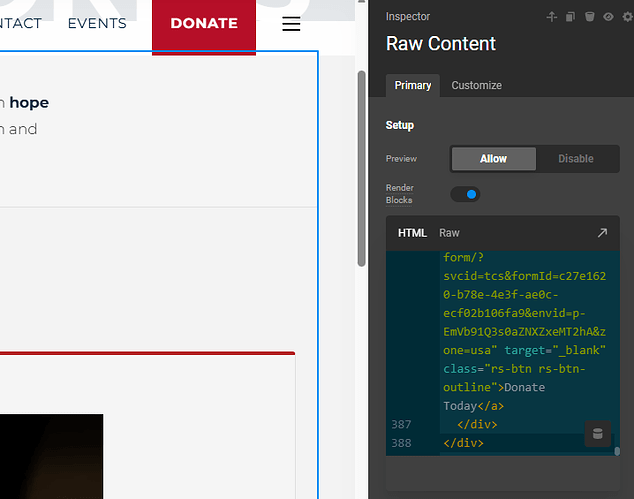634x499 pixels.
Task: Open the settings gear in Inspector
Action: [625, 17]
